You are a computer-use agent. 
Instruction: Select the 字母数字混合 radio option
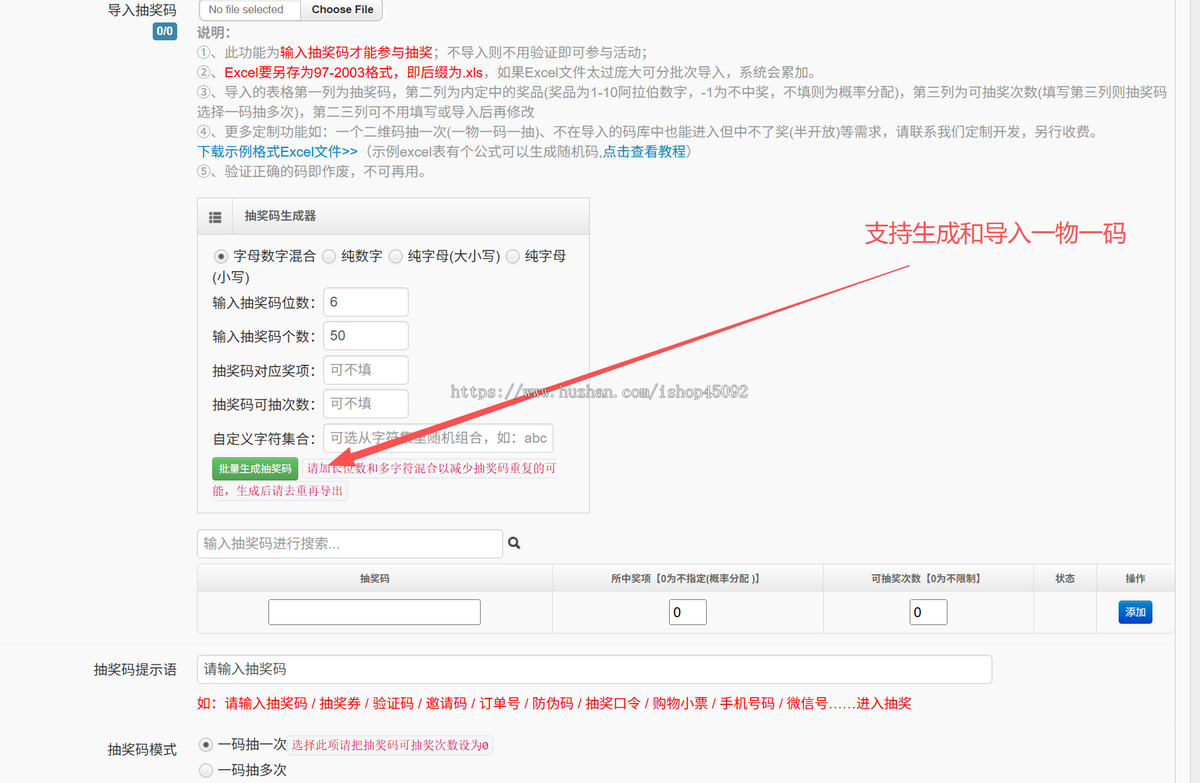[x=221, y=256]
